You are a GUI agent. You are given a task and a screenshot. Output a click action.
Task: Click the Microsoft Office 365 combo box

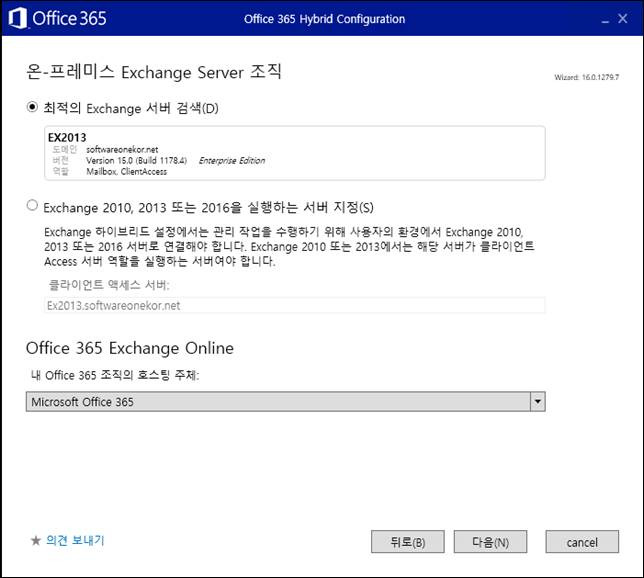click(x=285, y=401)
